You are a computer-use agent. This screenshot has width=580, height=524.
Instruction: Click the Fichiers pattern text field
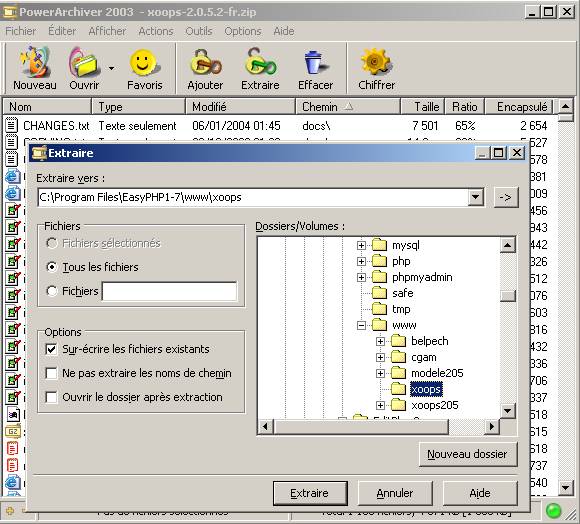[169, 291]
